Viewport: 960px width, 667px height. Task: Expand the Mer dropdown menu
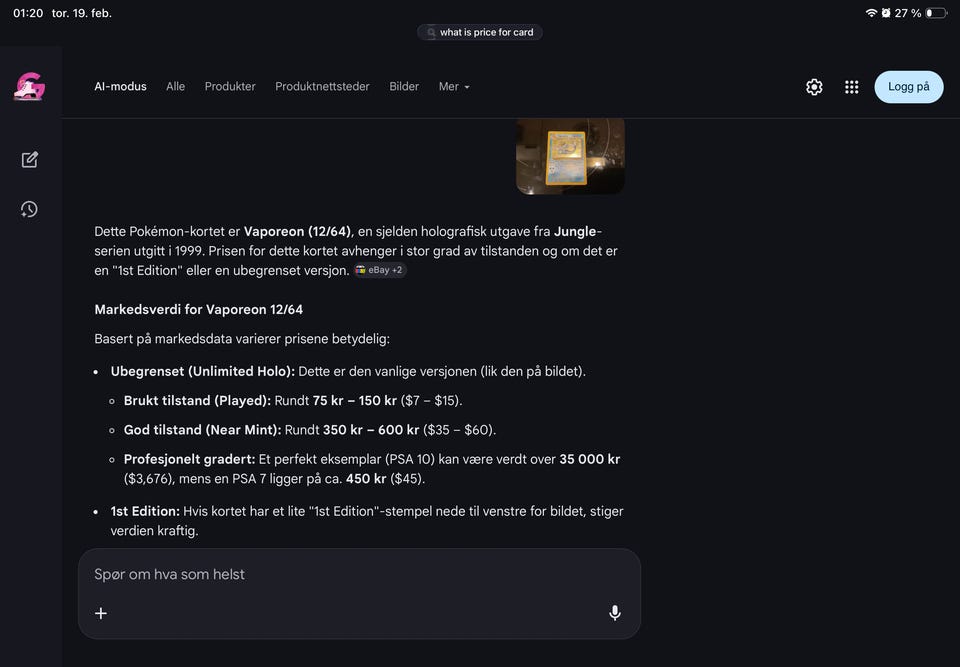tap(454, 86)
